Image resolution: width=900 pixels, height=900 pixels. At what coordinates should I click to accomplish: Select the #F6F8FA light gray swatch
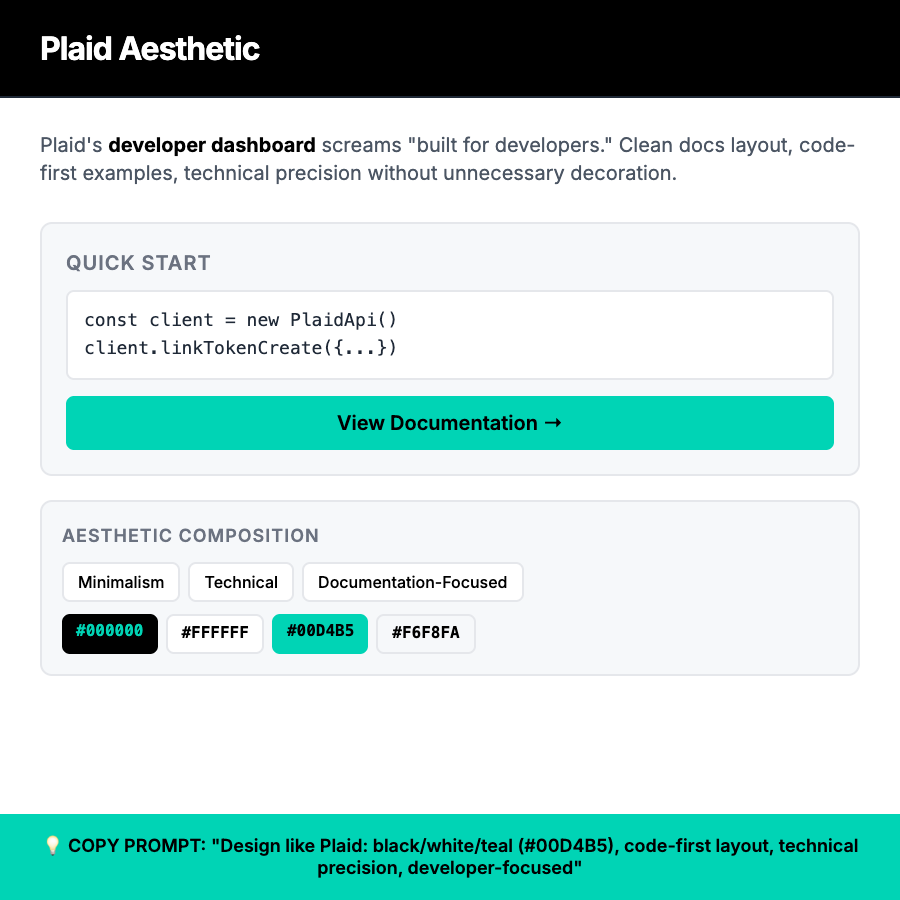click(425, 633)
